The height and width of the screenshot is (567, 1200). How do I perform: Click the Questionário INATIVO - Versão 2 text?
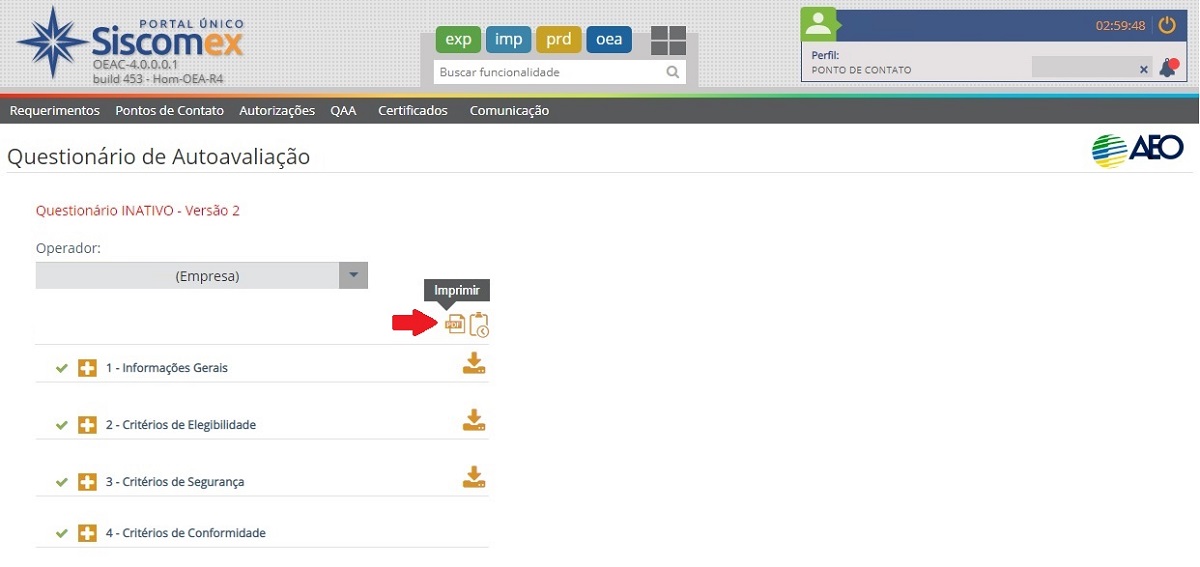[138, 211]
